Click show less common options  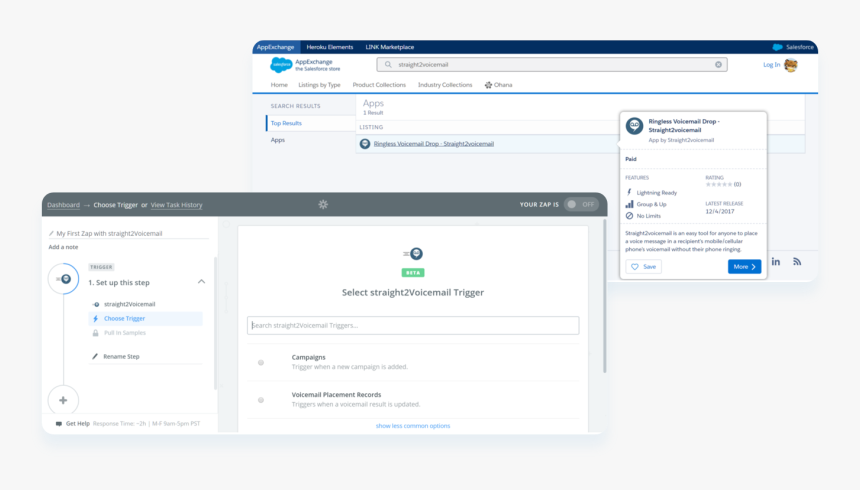tap(413, 426)
